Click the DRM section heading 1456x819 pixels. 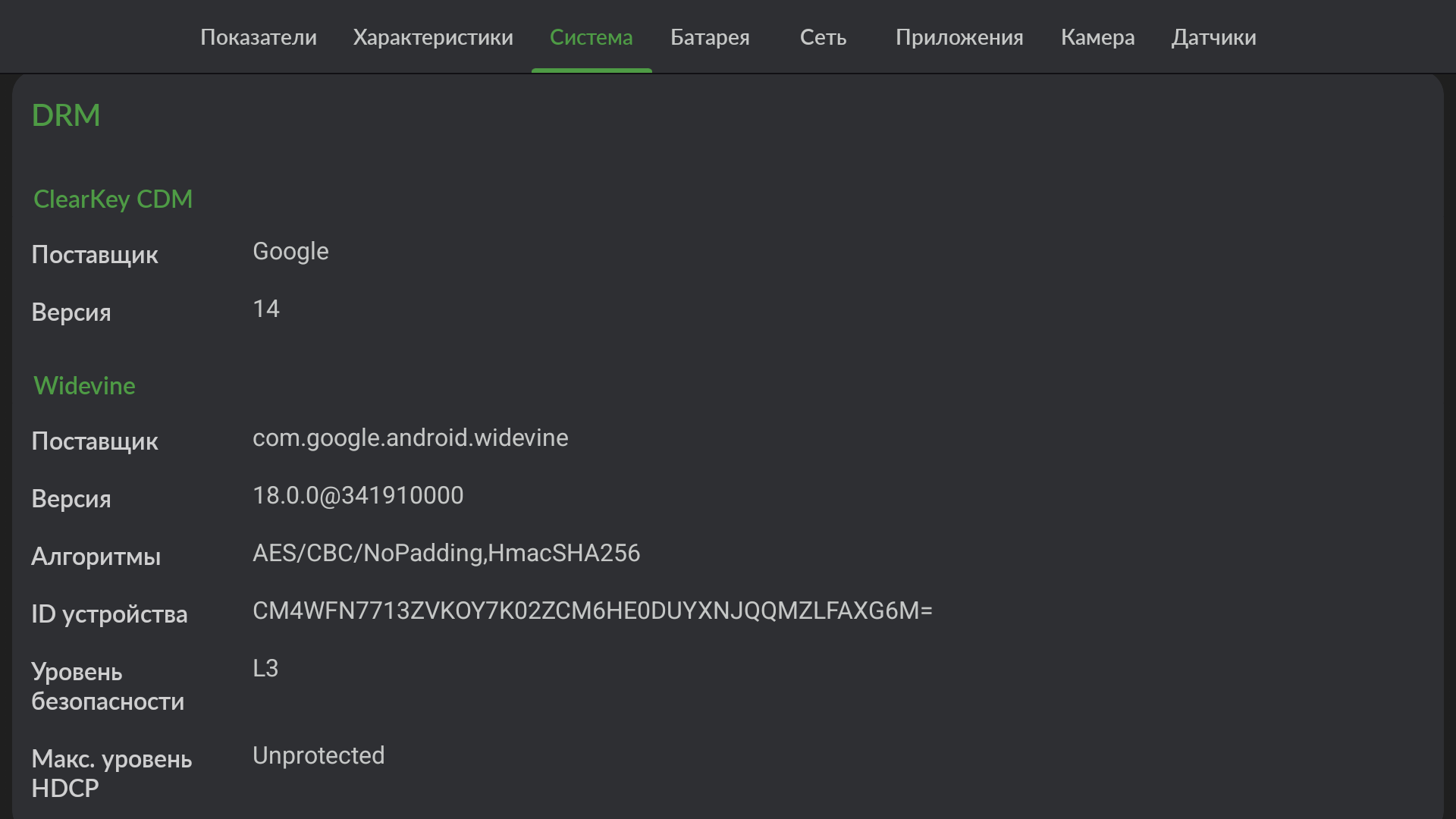(x=66, y=115)
